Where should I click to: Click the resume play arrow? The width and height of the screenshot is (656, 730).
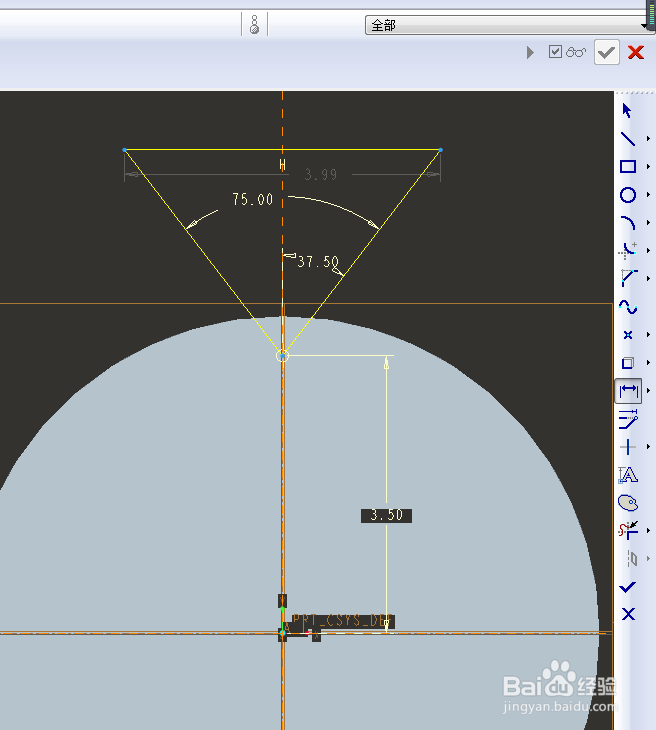530,52
